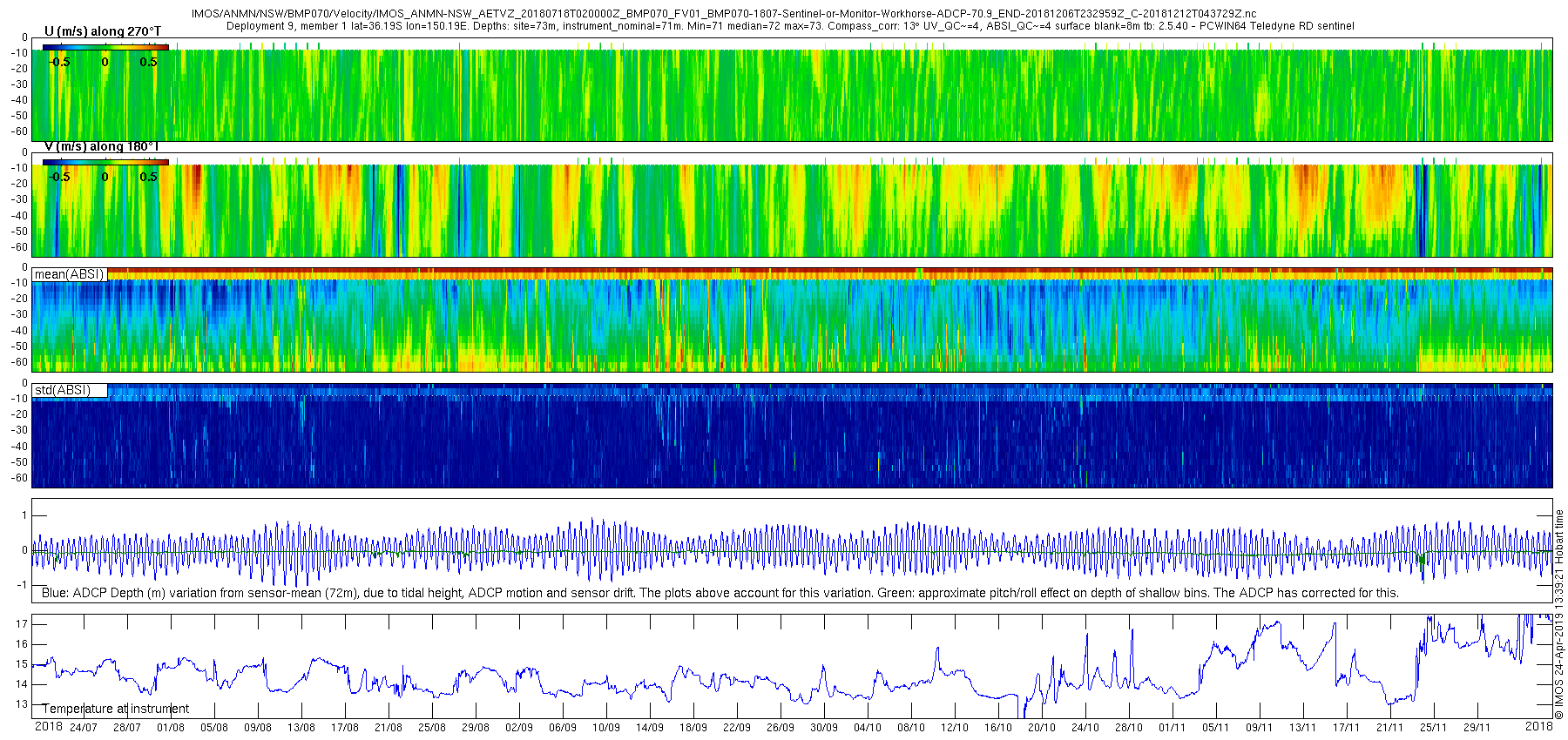The height and width of the screenshot is (740, 1568).
Task: Click the 'U (m/s) along 270°T' title
Action: [103, 31]
